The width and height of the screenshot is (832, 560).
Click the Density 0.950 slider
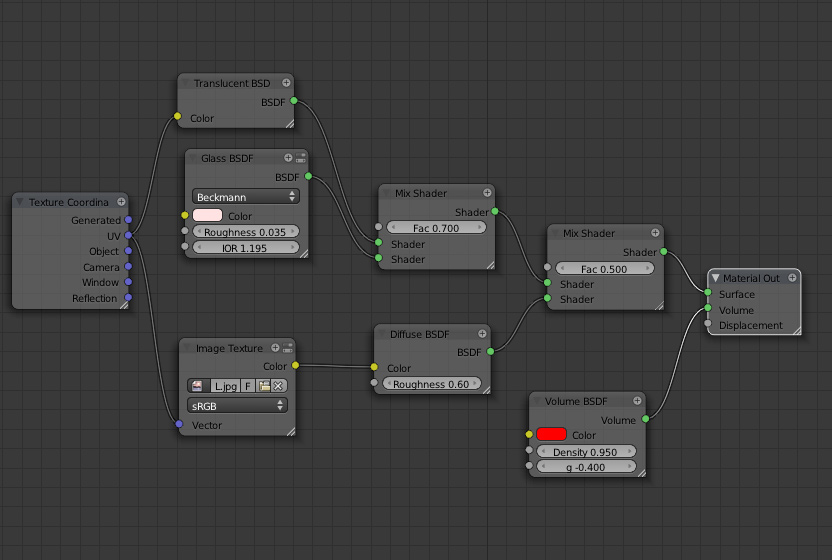[586, 452]
